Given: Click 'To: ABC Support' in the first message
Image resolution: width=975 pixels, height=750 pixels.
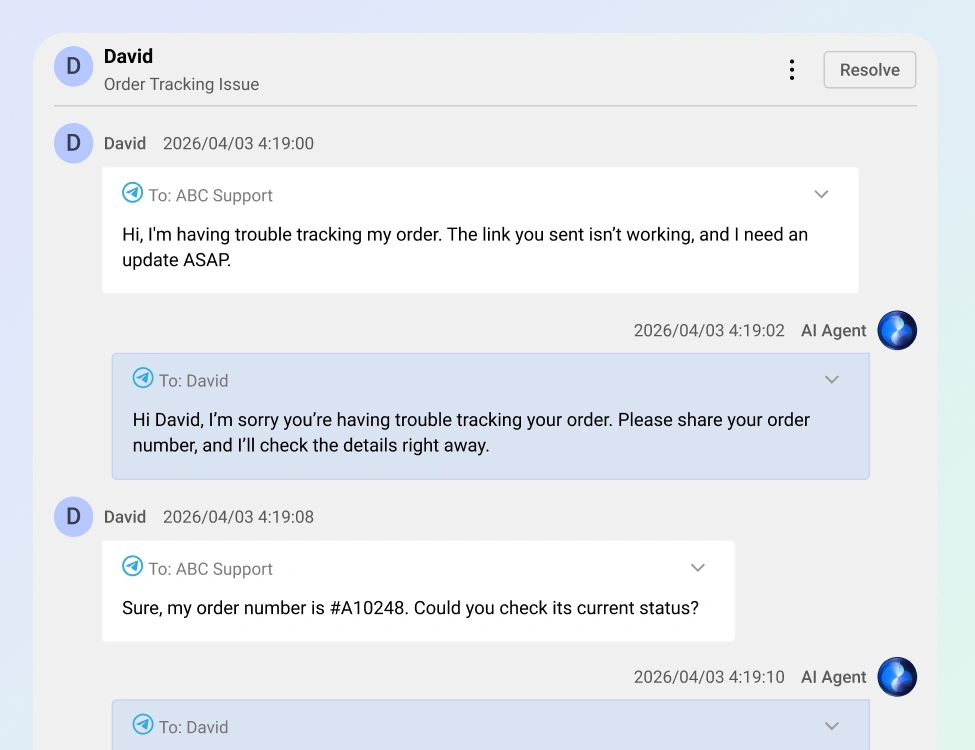Looking at the screenshot, I should tap(210, 195).
